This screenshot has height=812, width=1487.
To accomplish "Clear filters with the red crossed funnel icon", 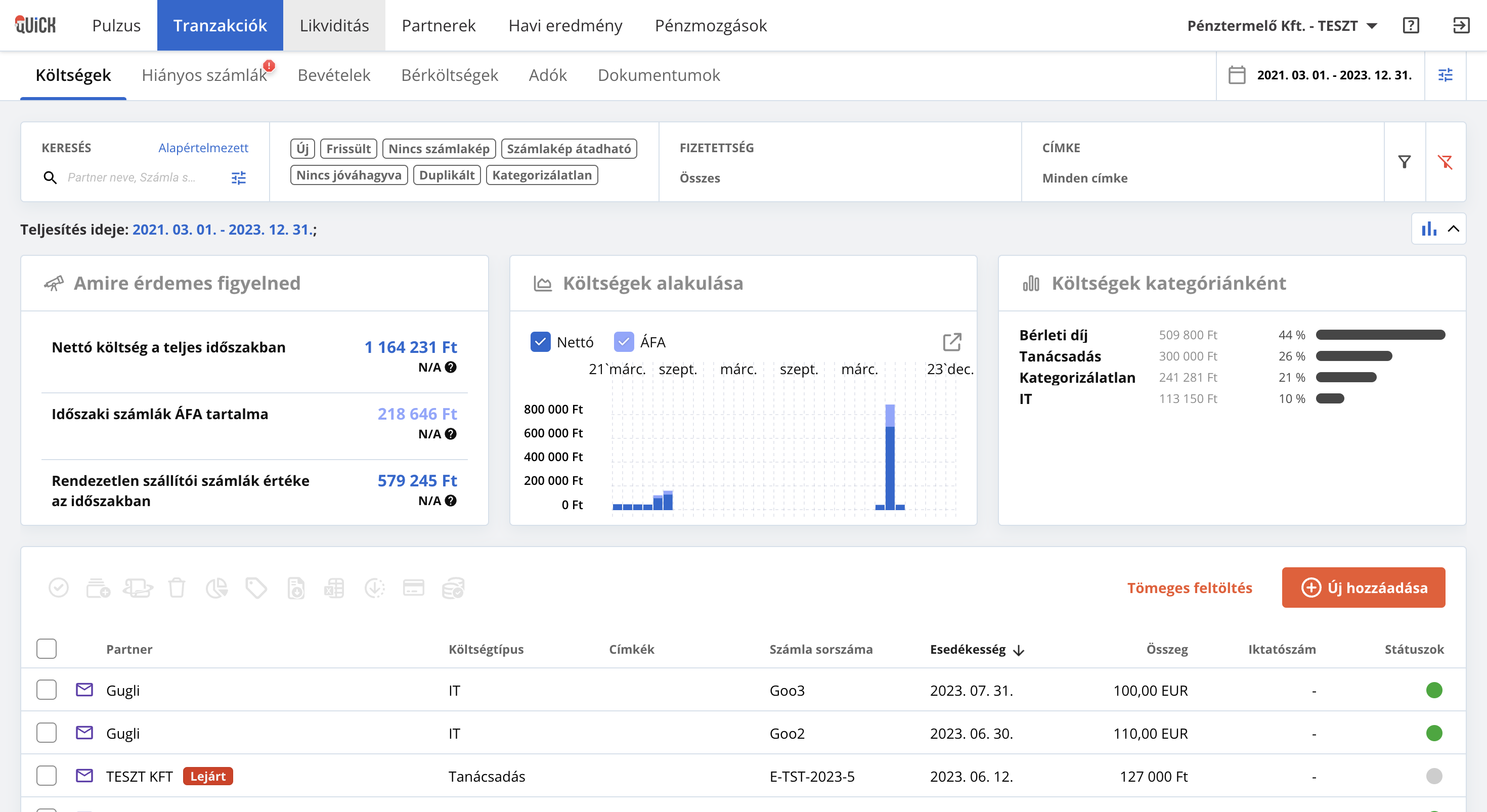I will 1446,162.
